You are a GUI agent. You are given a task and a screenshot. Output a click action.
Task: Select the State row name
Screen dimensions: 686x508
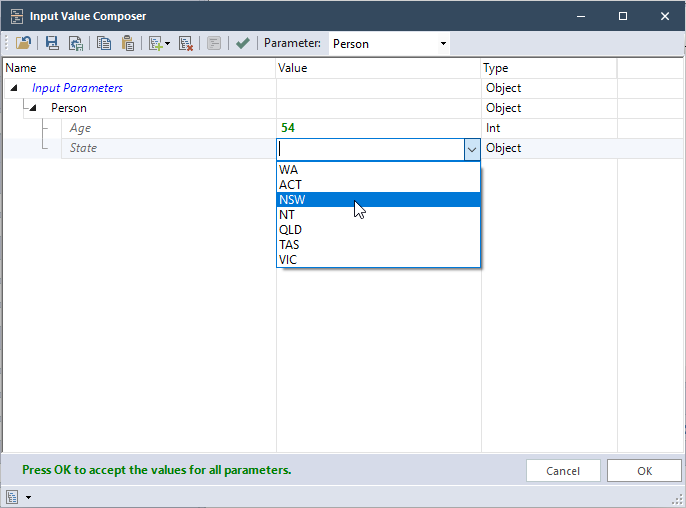coord(83,148)
